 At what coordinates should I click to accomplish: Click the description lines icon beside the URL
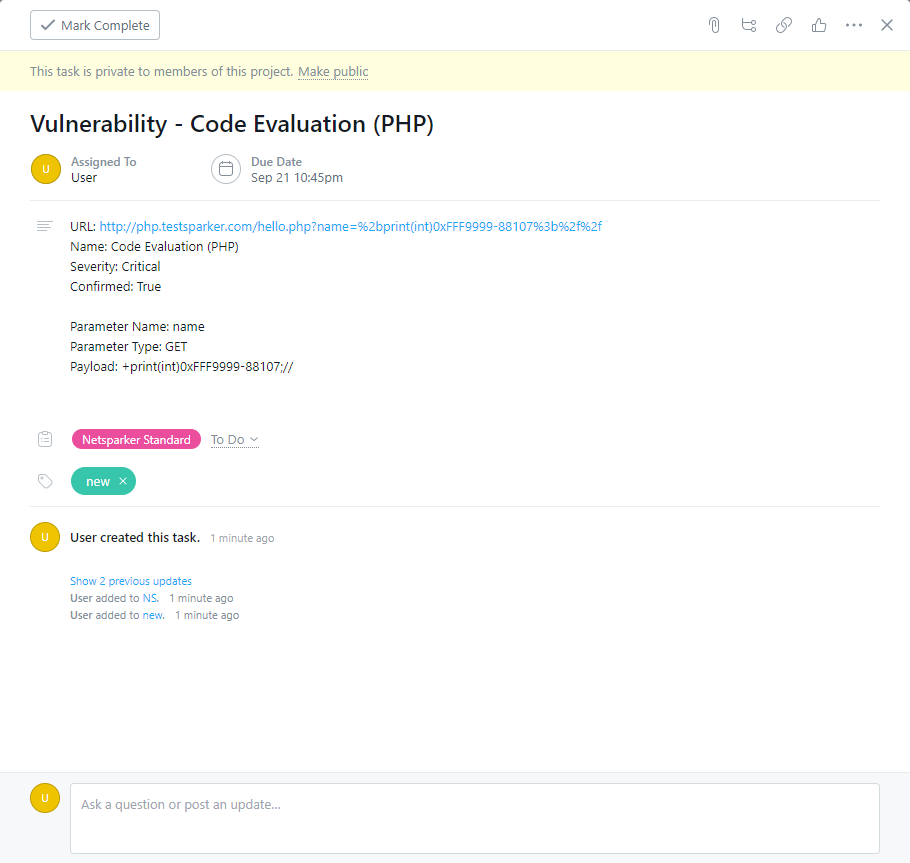click(x=44, y=225)
